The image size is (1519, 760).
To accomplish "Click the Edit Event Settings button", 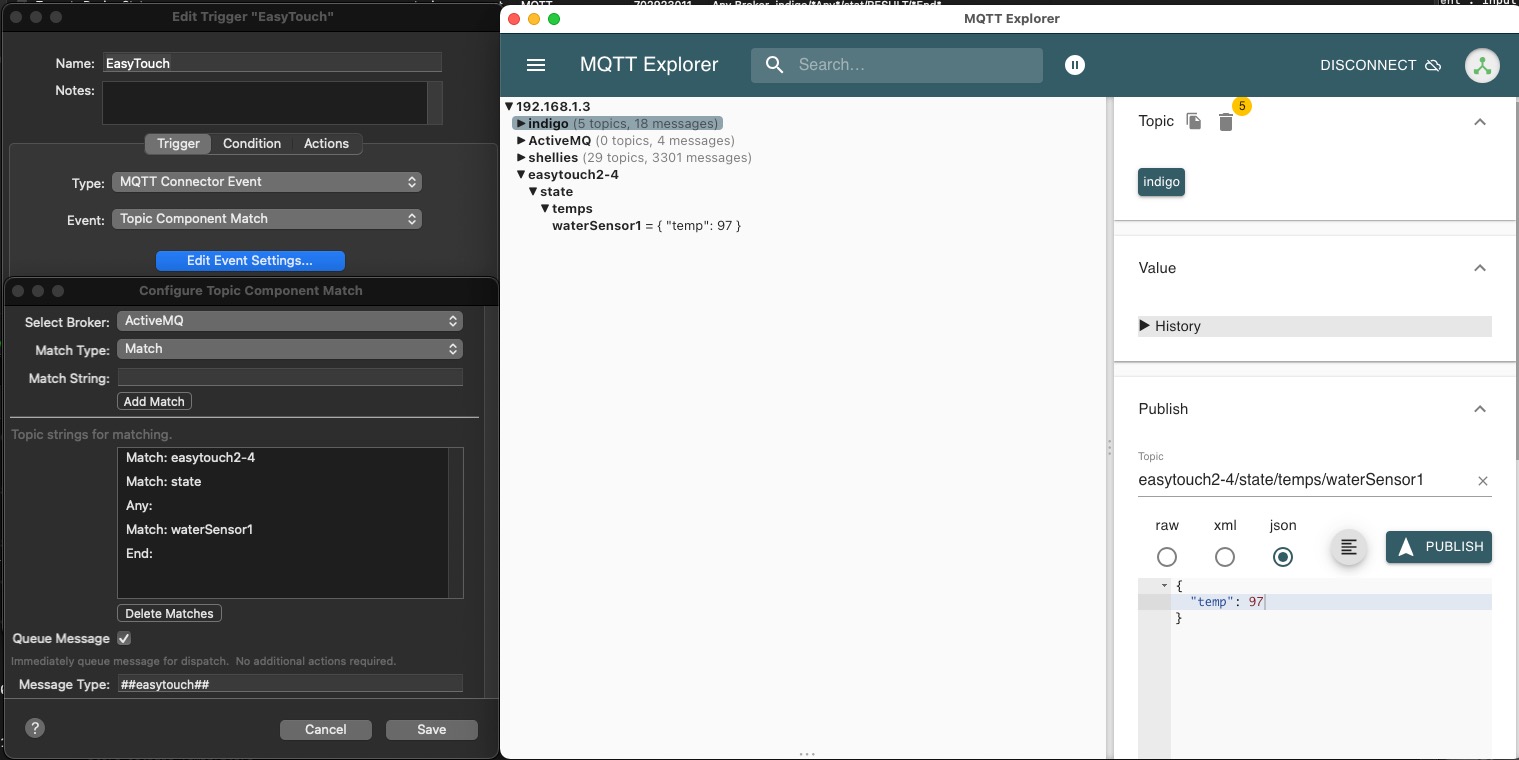I will tap(250, 261).
